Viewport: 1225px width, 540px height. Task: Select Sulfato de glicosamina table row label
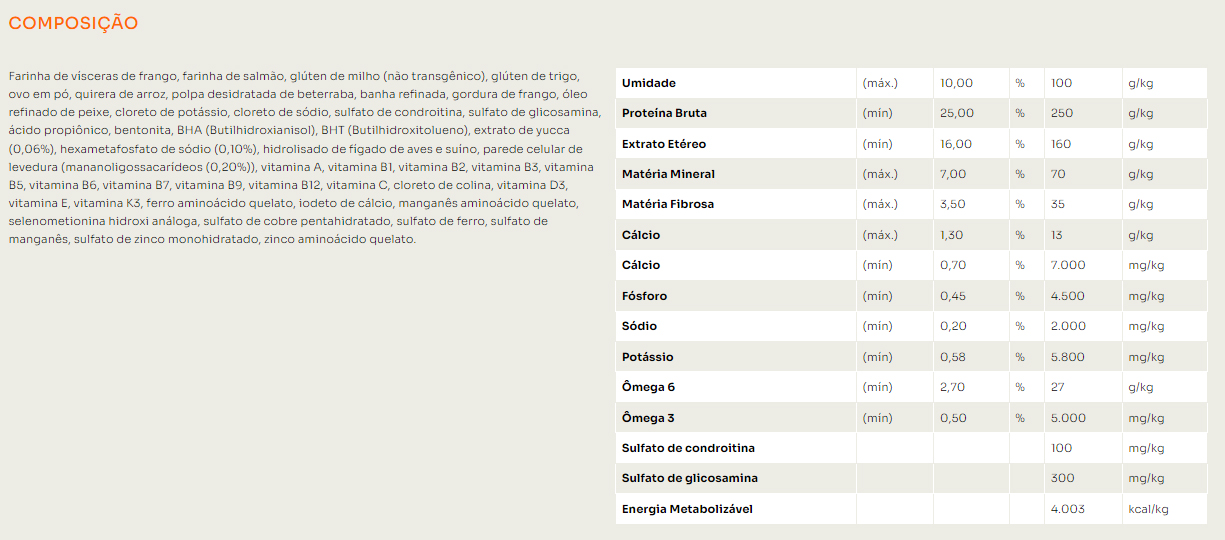[690, 478]
